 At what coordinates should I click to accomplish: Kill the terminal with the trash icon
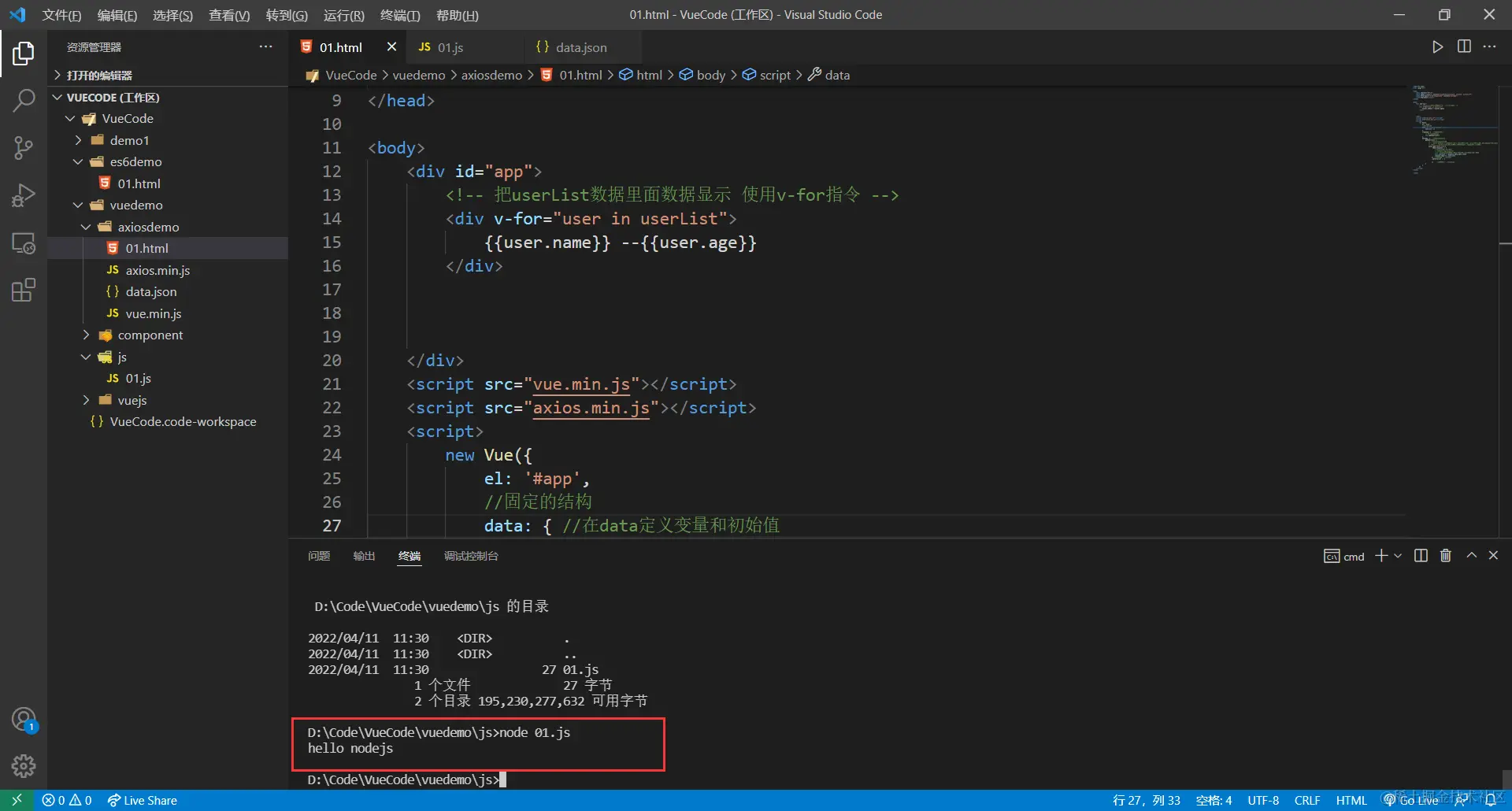pyautogui.click(x=1445, y=555)
